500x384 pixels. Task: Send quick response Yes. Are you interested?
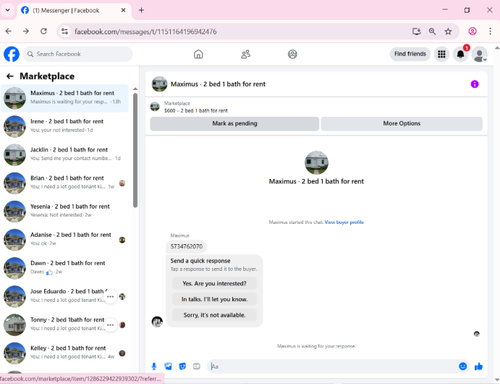214,284
